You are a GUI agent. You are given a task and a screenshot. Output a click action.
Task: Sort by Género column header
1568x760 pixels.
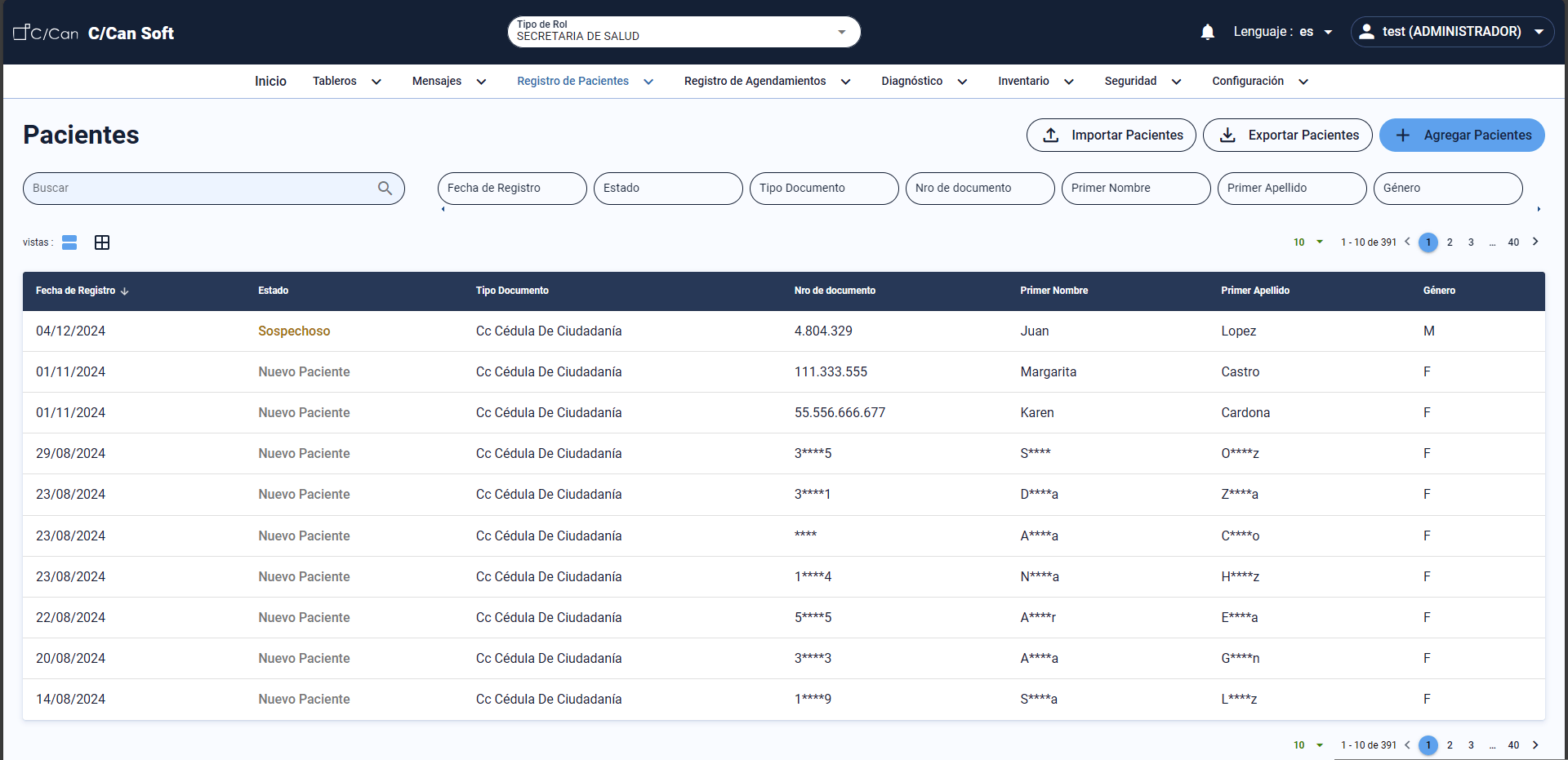(1439, 291)
